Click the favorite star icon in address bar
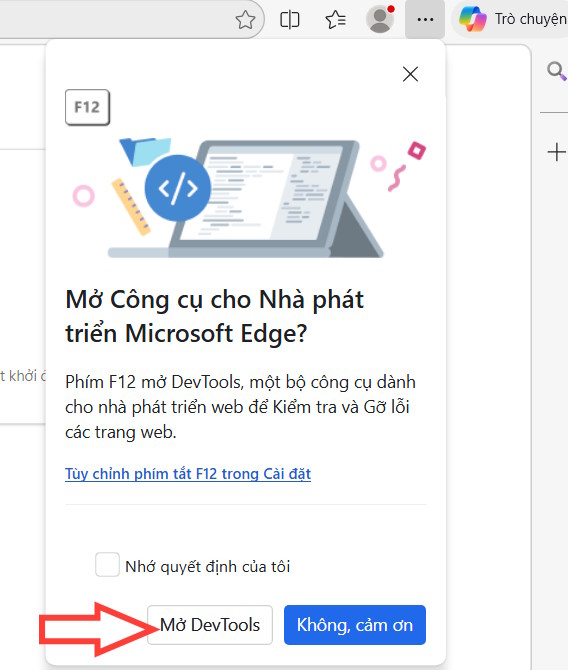The height and width of the screenshot is (670, 568). pos(245,20)
